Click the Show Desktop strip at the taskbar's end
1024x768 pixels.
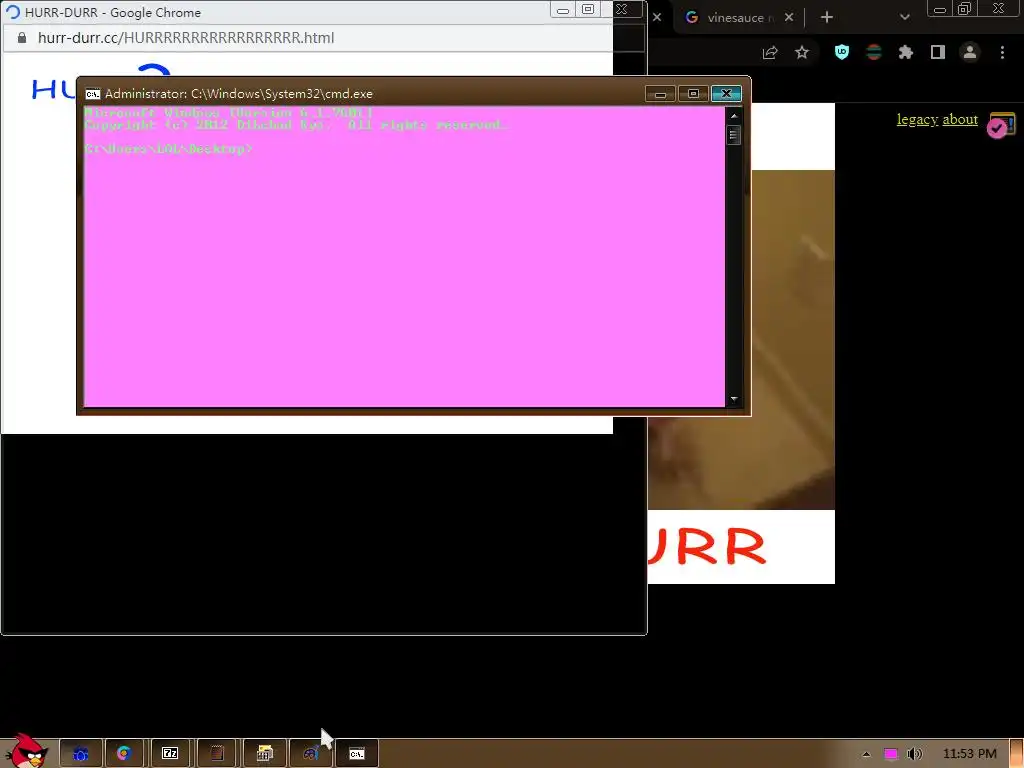point(1017,754)
